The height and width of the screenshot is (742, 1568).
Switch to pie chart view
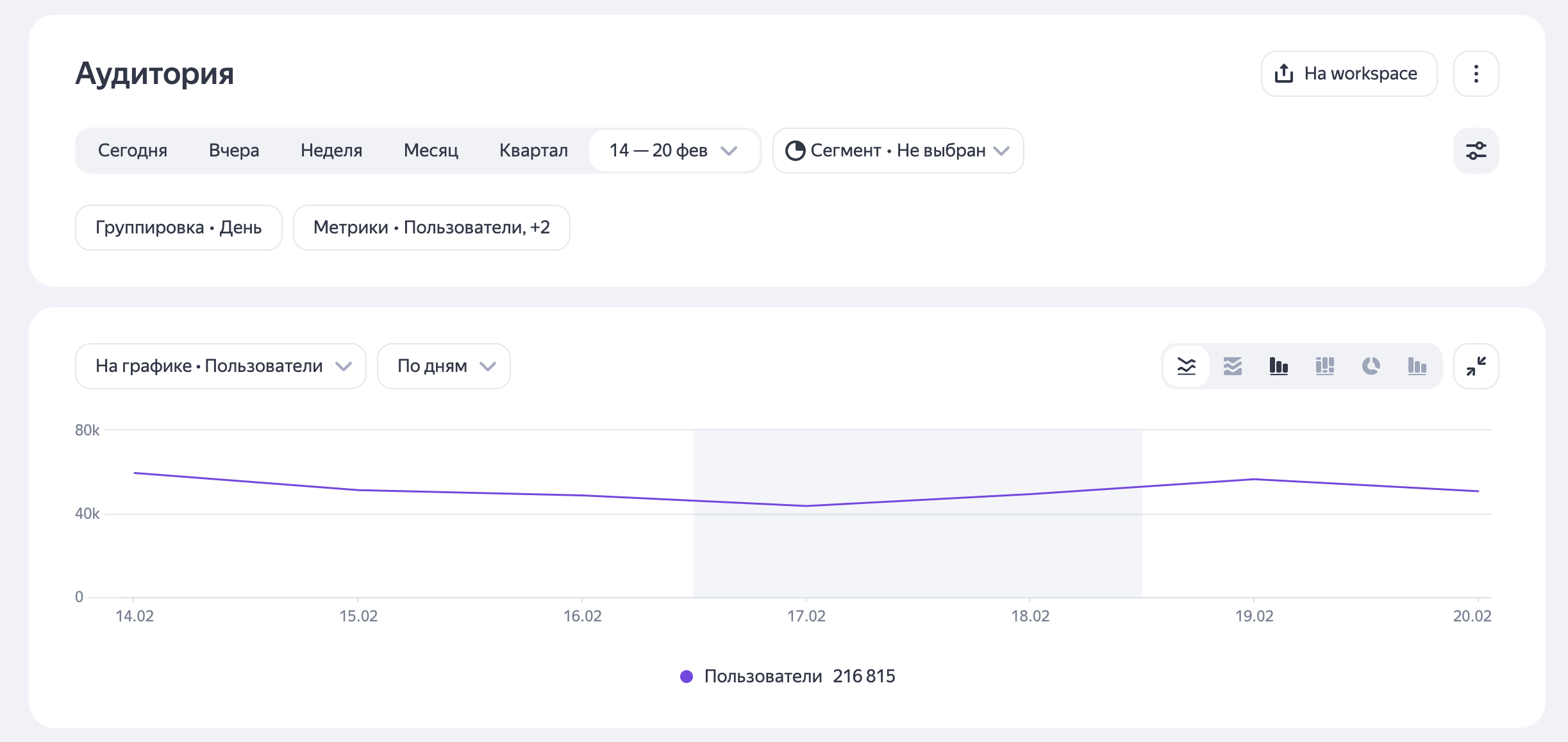1371,366
